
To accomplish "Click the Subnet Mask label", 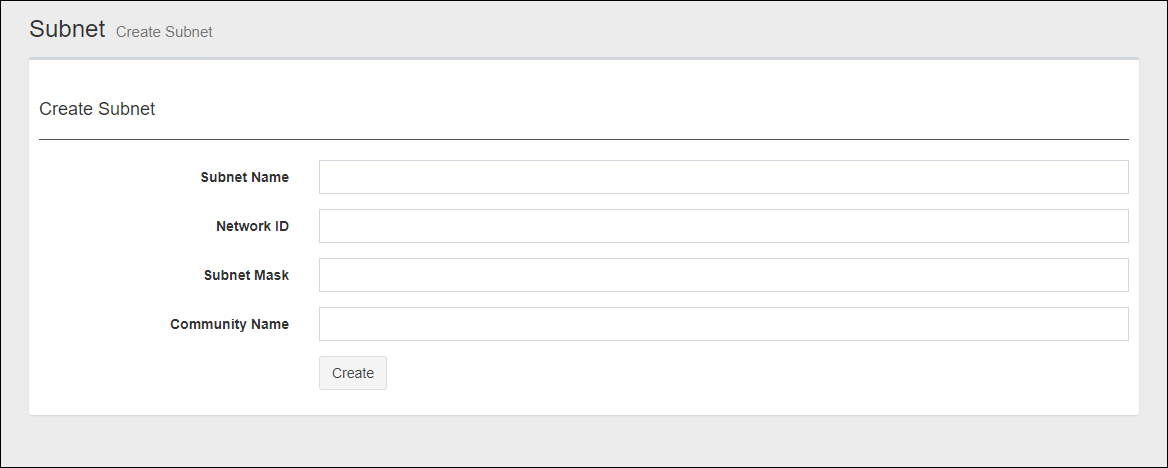I will coord(246,275).
